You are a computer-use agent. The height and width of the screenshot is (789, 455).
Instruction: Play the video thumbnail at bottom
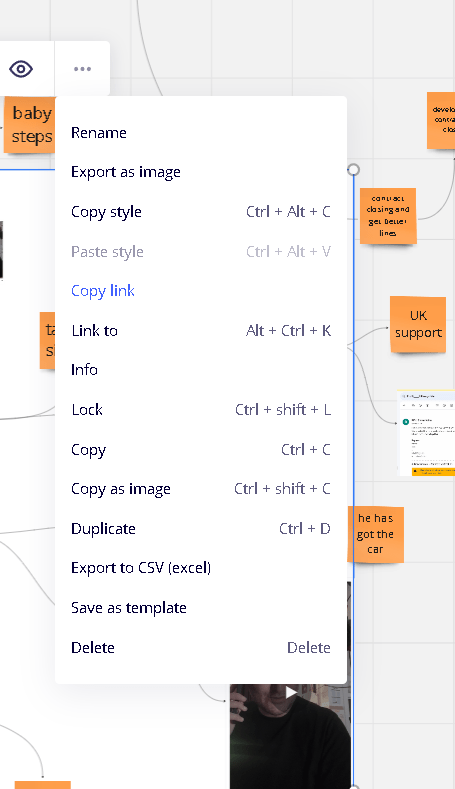click(x=291, y=692)
